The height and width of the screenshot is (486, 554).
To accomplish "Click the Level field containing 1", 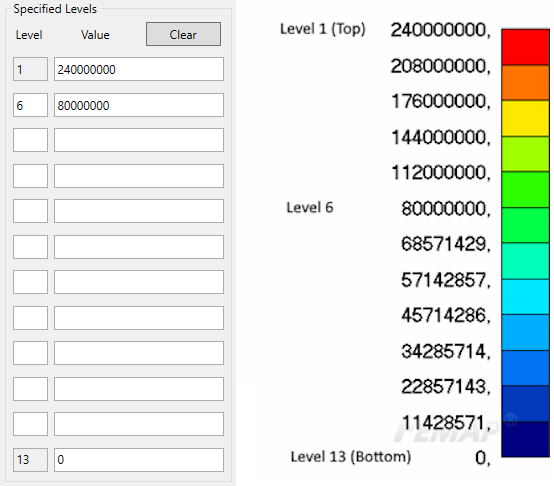I will coord(30,69).
